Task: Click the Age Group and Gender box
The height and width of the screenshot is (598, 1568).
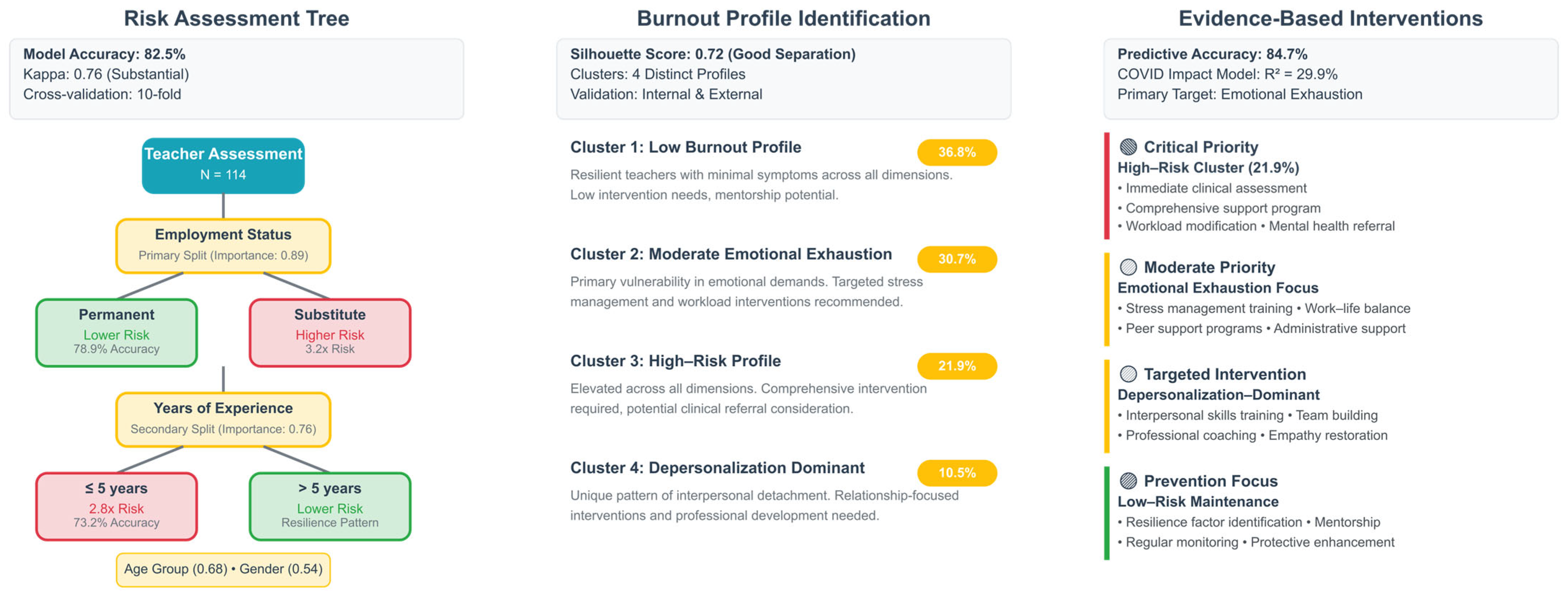Action: pyautogui.click(x=223, y=570)
